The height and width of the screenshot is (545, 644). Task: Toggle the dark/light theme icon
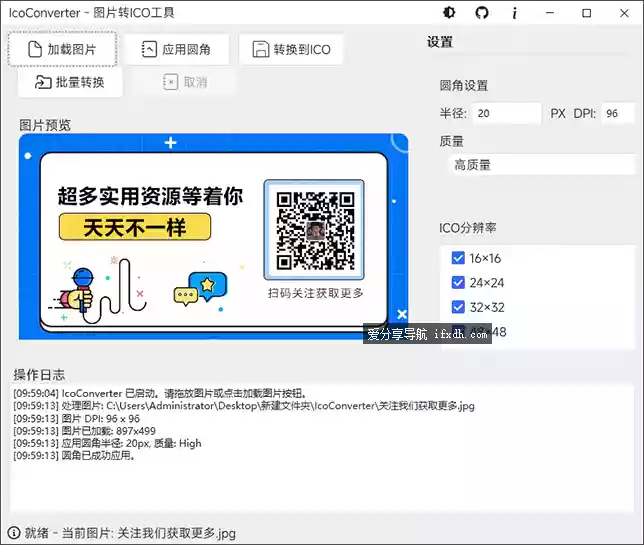[x=449, y=13]
